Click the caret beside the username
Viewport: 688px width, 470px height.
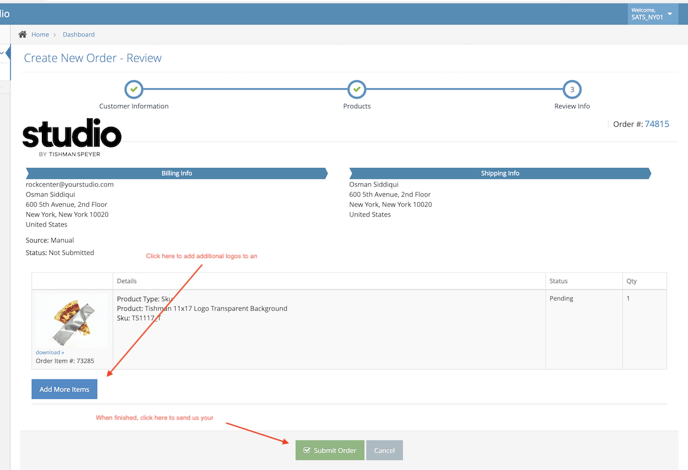coord(670,14)
